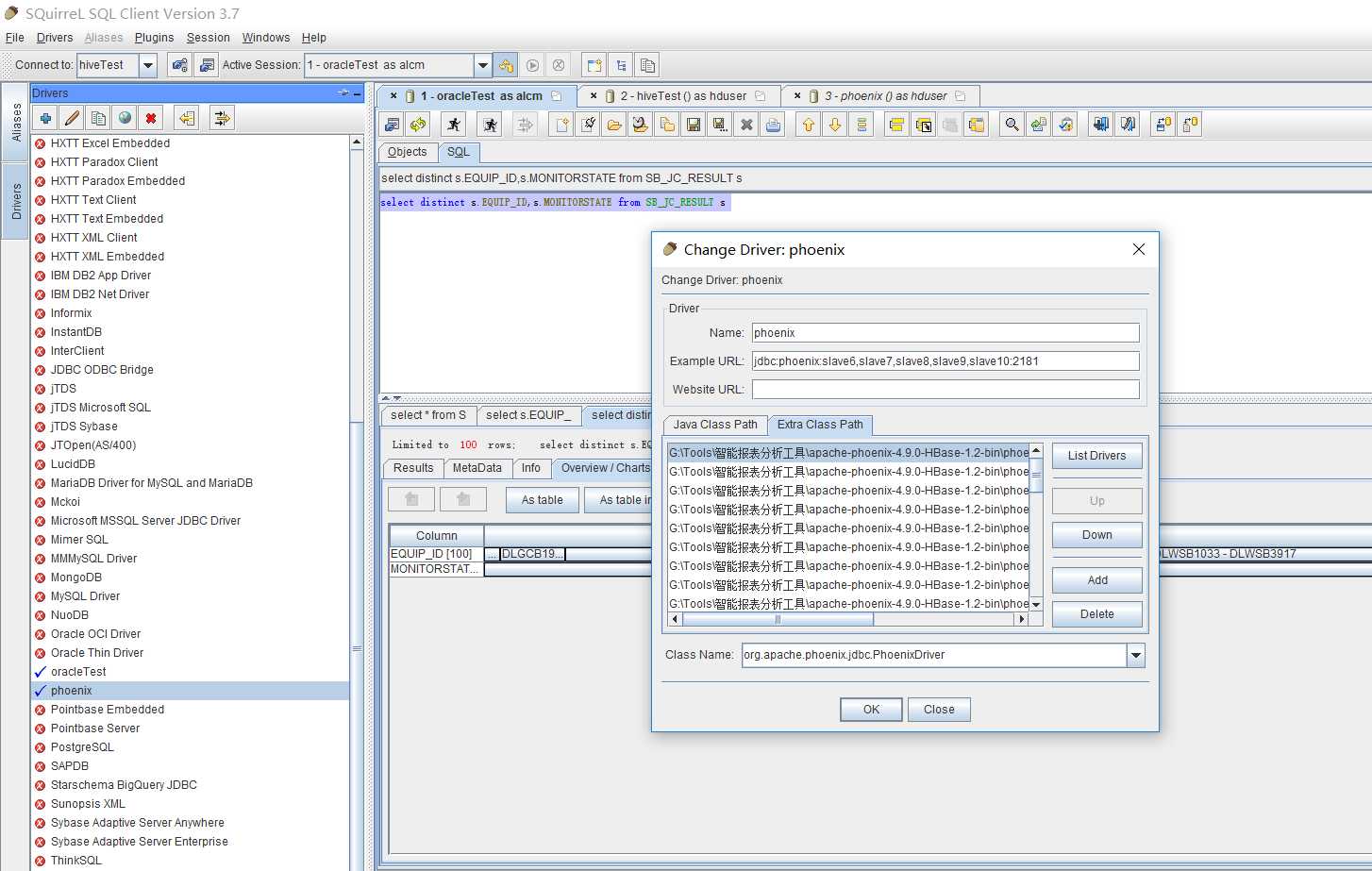Viewport: 1372px width, 871px height.
Task: Switch to the Java Class Path tab
Action: coord(715,425)
